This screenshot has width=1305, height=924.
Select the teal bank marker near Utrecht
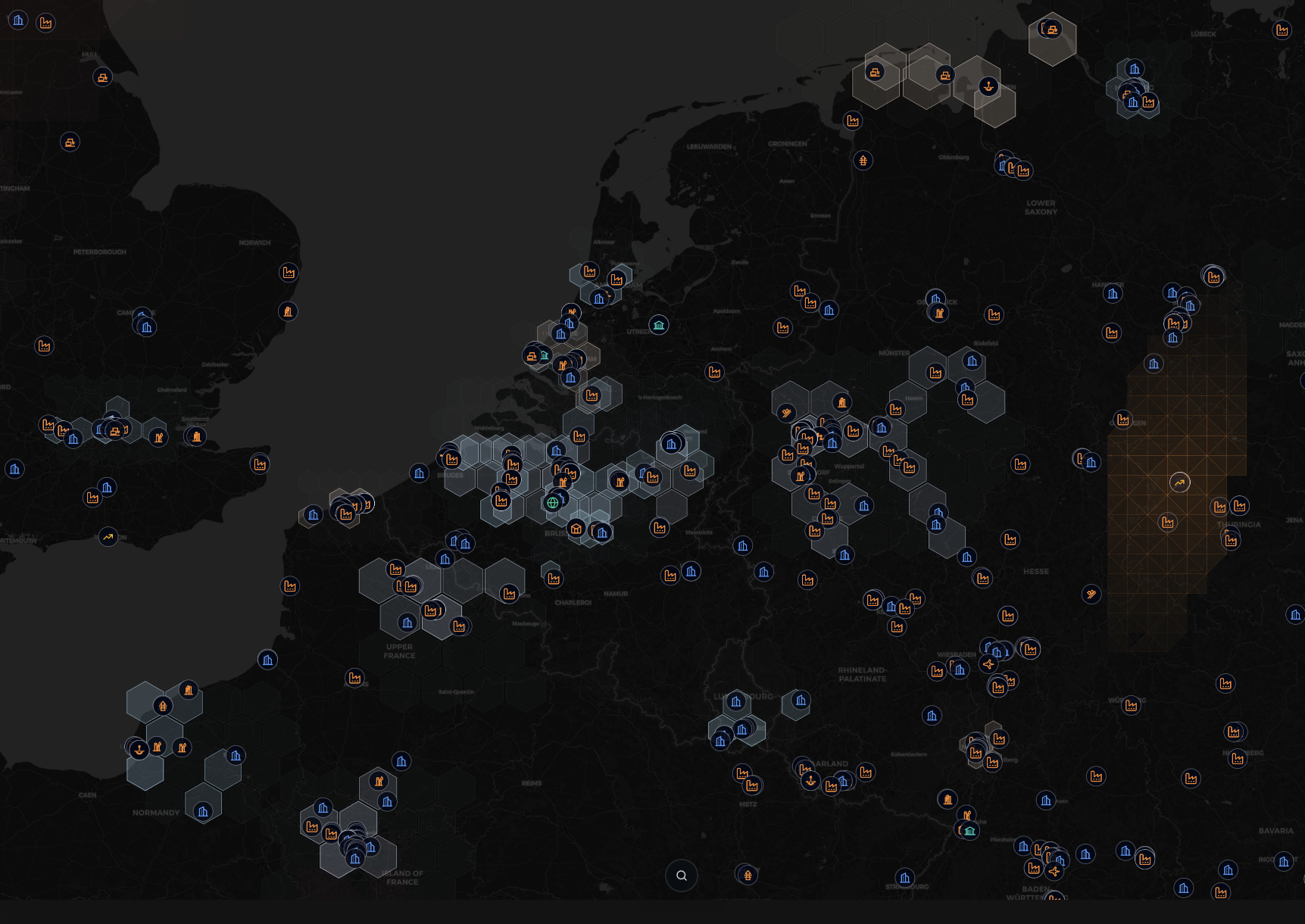(x=659, y=325)
